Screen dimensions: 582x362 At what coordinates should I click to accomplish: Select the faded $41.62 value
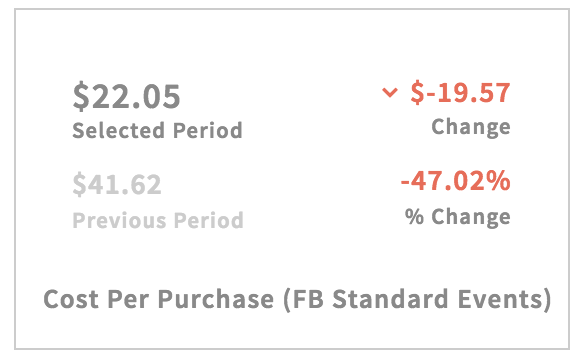coord(117,184)
